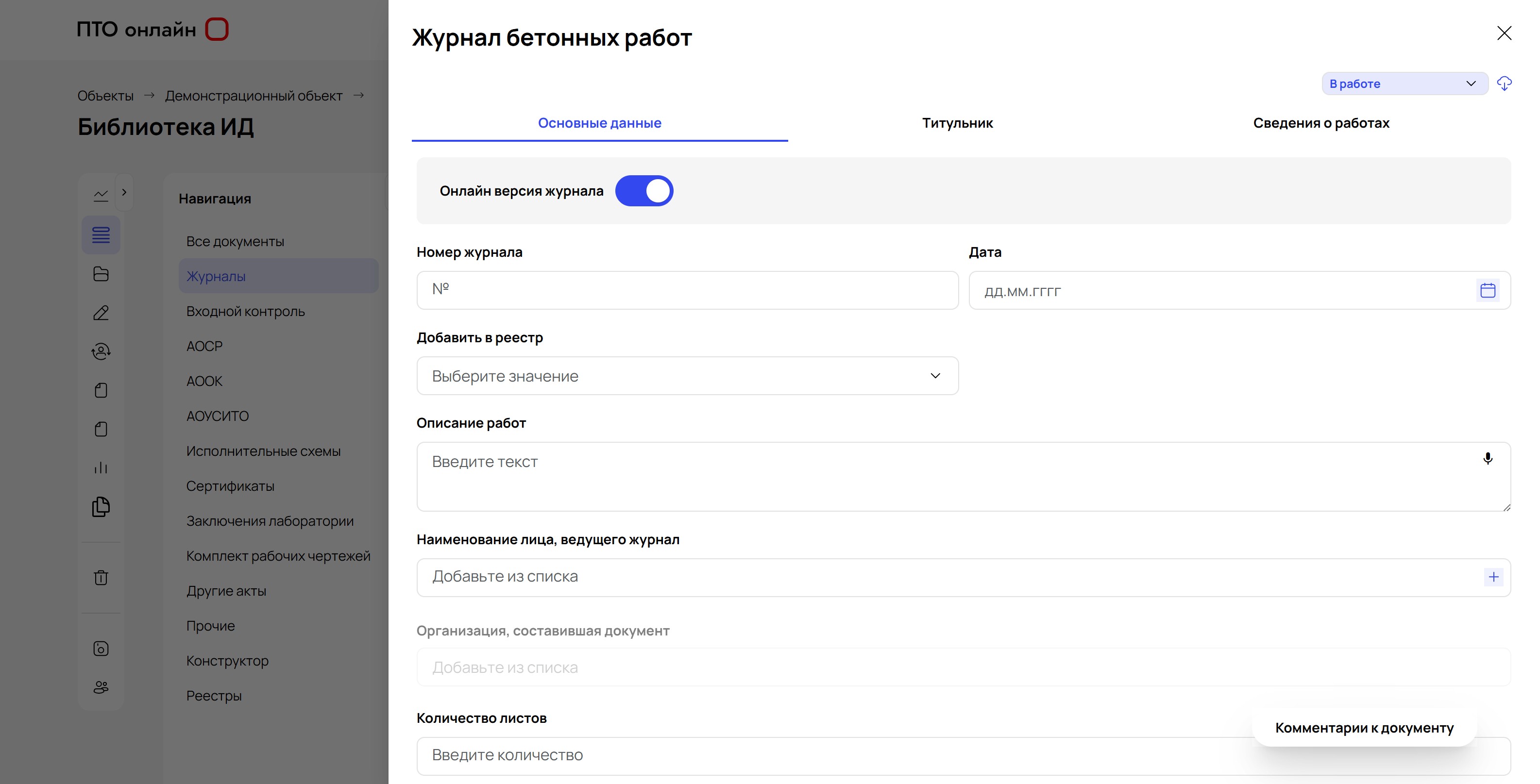This screenshot has width=1540, height=784.
Task: Close the concrete works journal panel
Action: click(1504, 33)
